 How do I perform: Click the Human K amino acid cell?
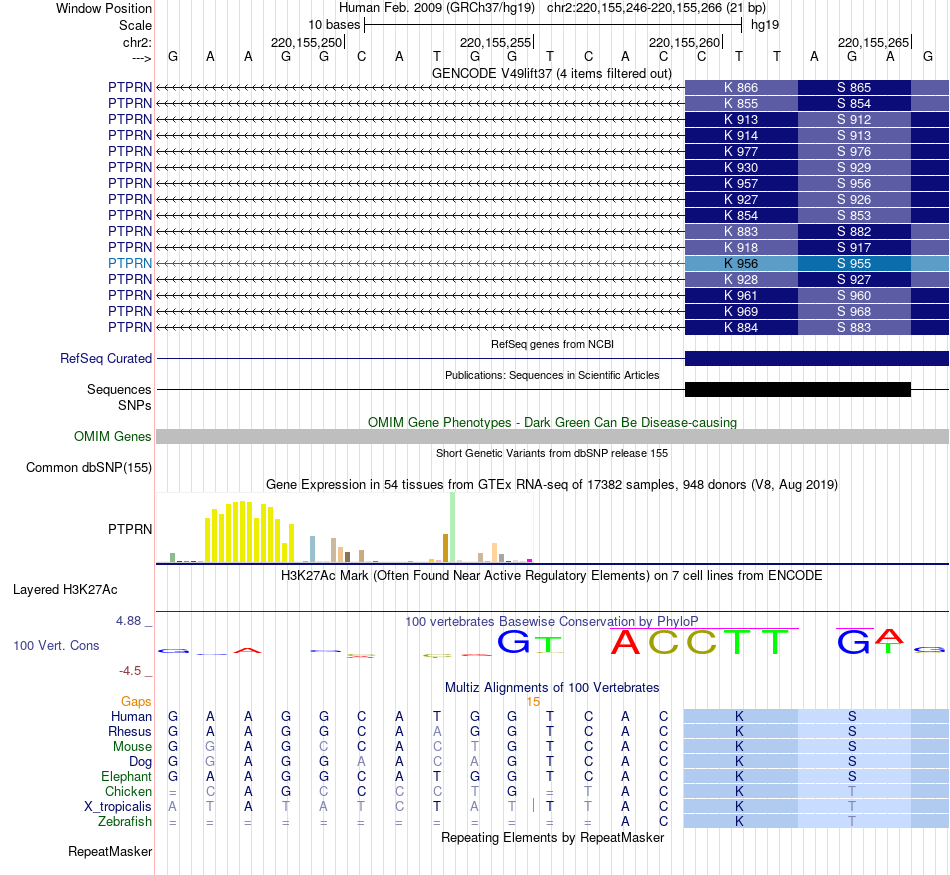click(x=740, y=717)
